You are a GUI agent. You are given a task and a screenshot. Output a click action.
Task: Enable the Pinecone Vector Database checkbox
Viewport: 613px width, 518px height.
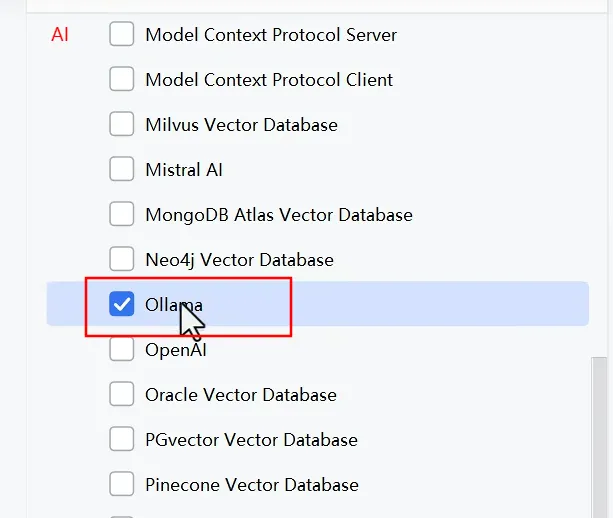point(122,485)
